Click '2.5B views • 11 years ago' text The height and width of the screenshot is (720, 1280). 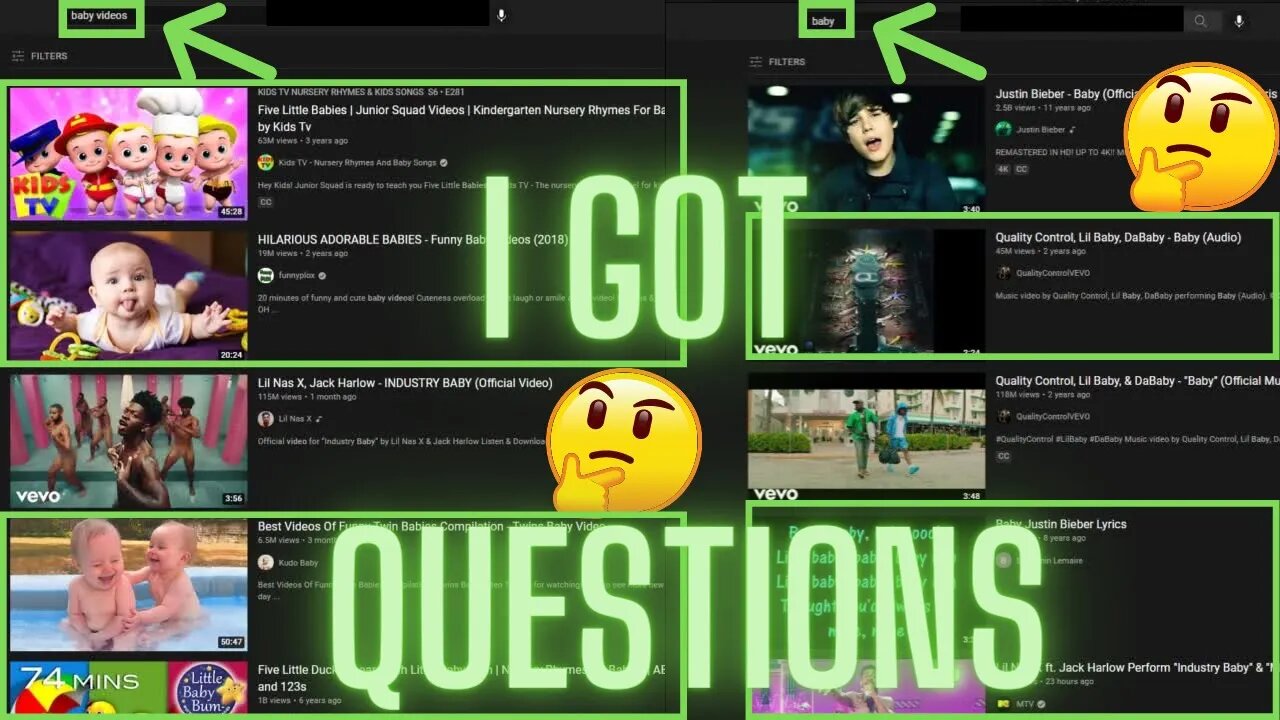[1043, 108]
